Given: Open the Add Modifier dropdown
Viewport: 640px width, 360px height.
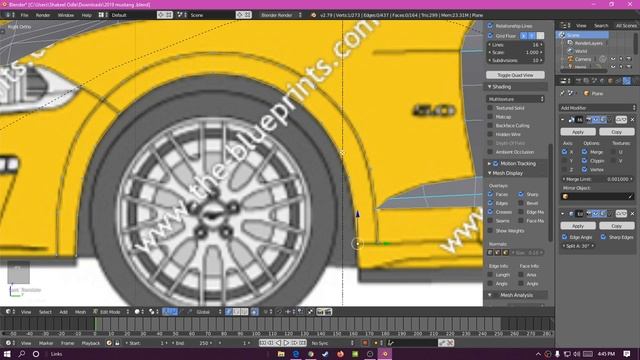Looking at the screenshot, I should pos(597,108).
